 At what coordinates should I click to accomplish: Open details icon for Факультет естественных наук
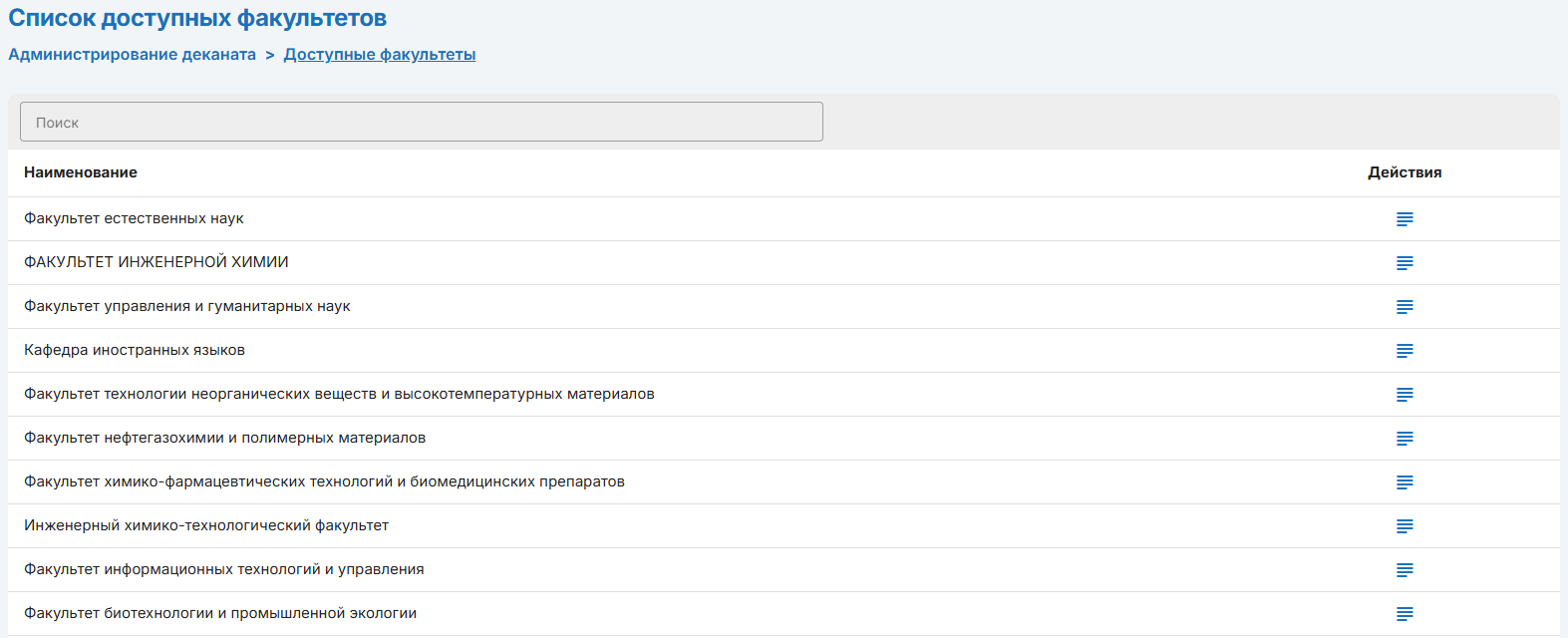coord(1405,219)
